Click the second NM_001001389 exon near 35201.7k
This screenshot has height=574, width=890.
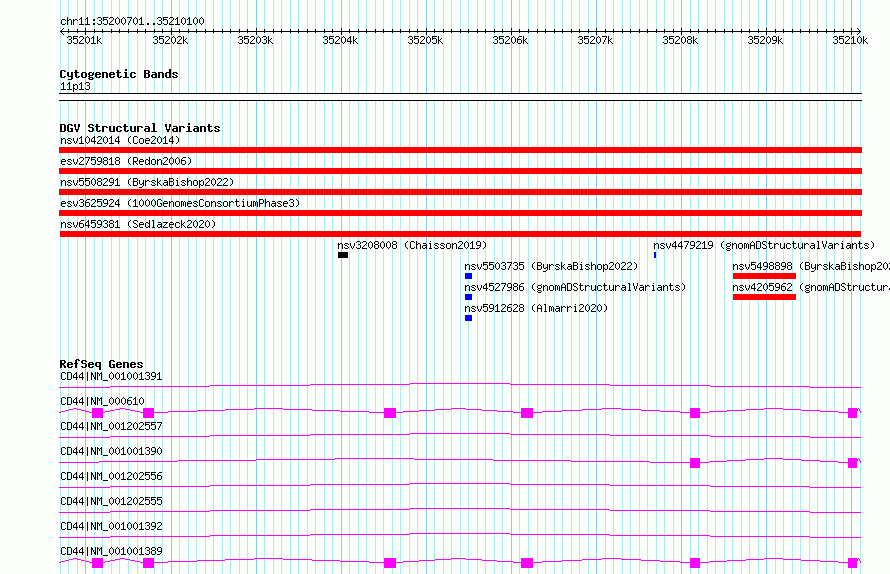[149, 563]
